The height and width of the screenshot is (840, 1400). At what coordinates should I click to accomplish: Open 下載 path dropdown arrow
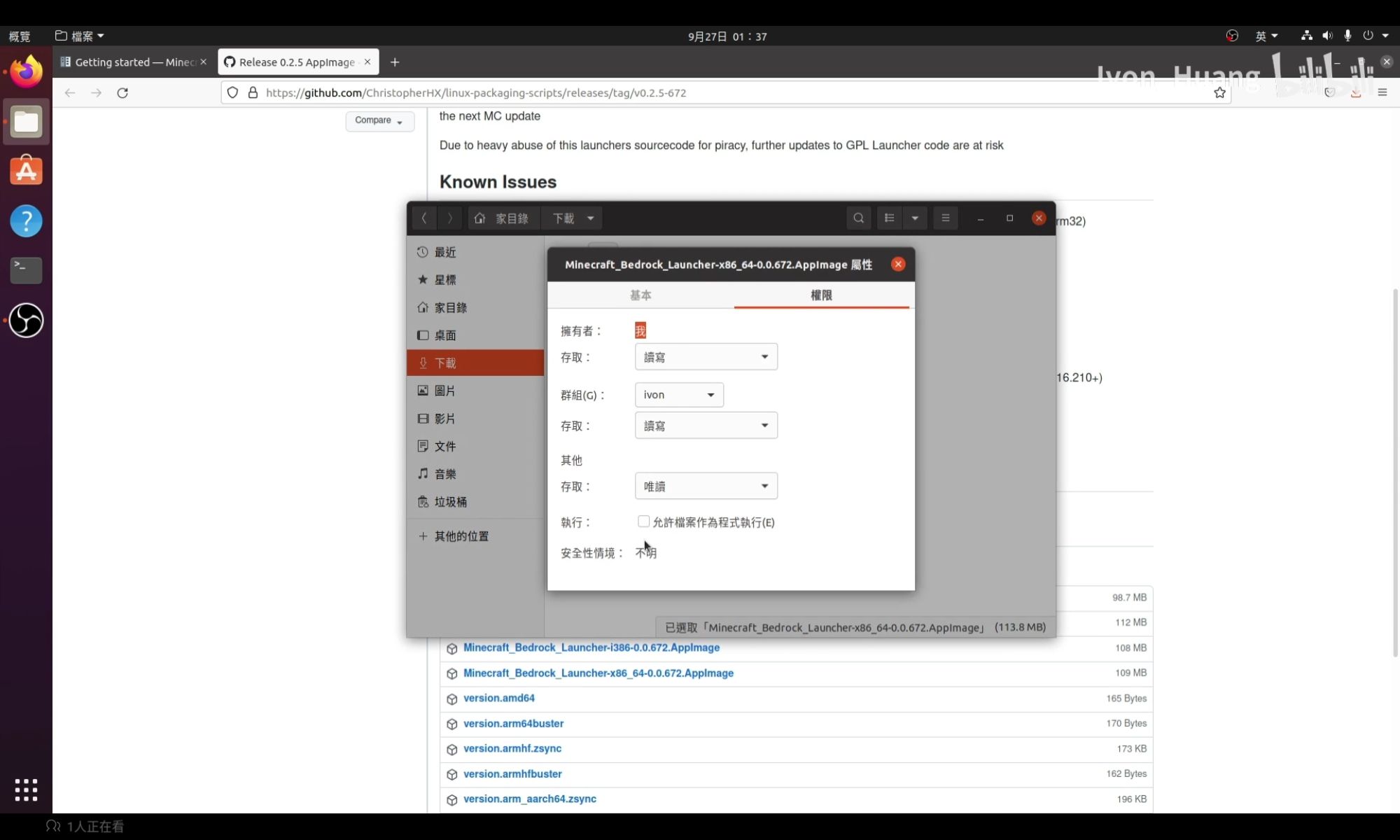tap(591, 218)
